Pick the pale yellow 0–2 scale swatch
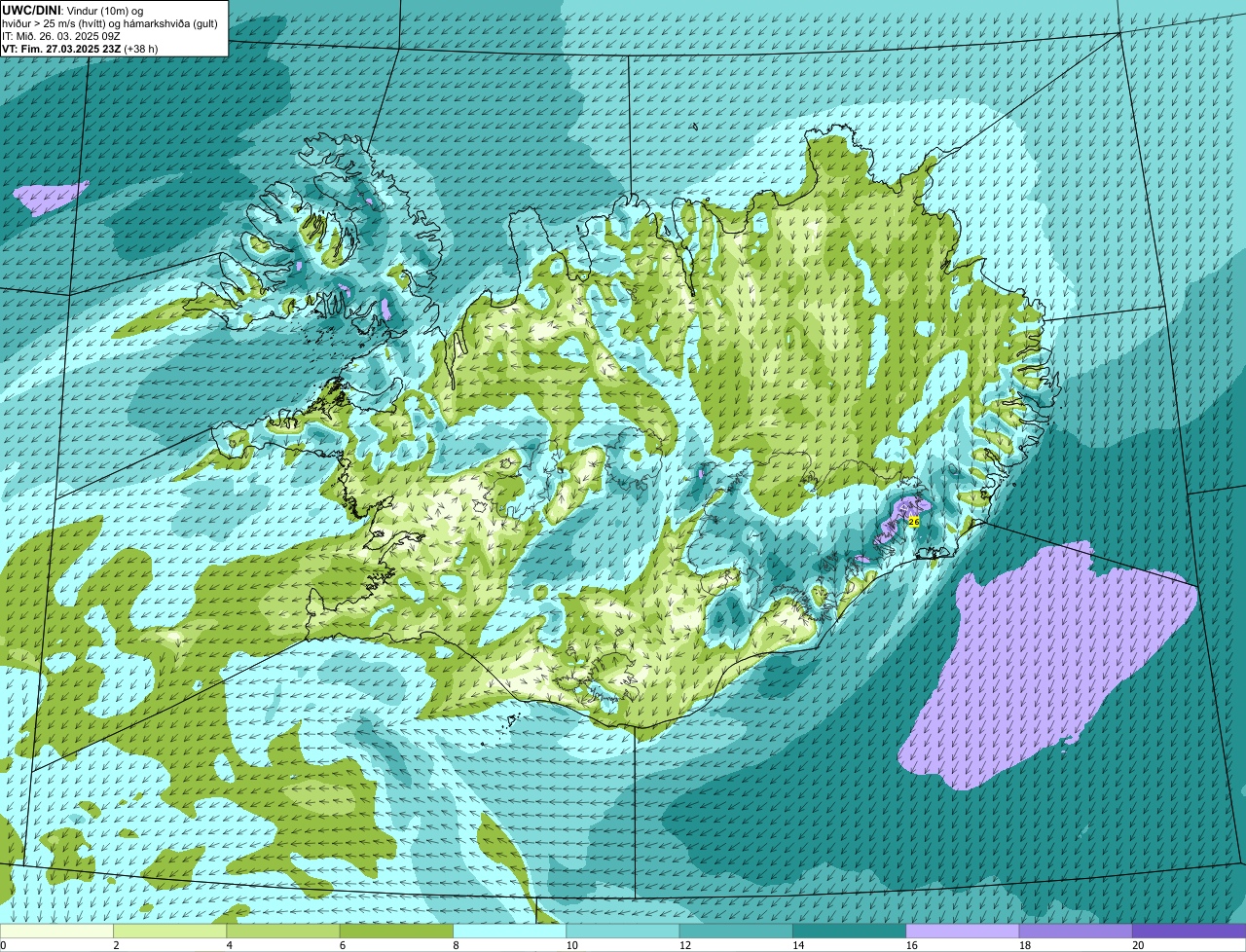The width and height of the screenshot is (1246, 952). tap(56, 931)
